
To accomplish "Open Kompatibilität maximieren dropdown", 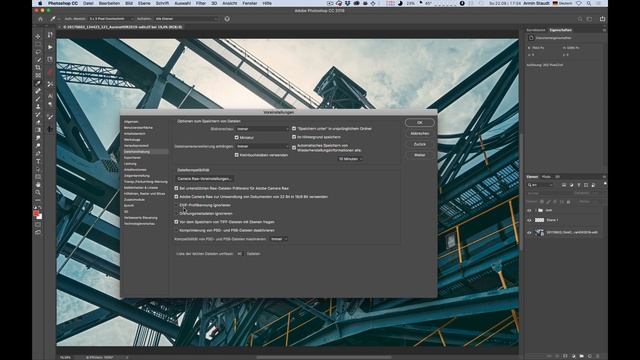I will 278,239.
